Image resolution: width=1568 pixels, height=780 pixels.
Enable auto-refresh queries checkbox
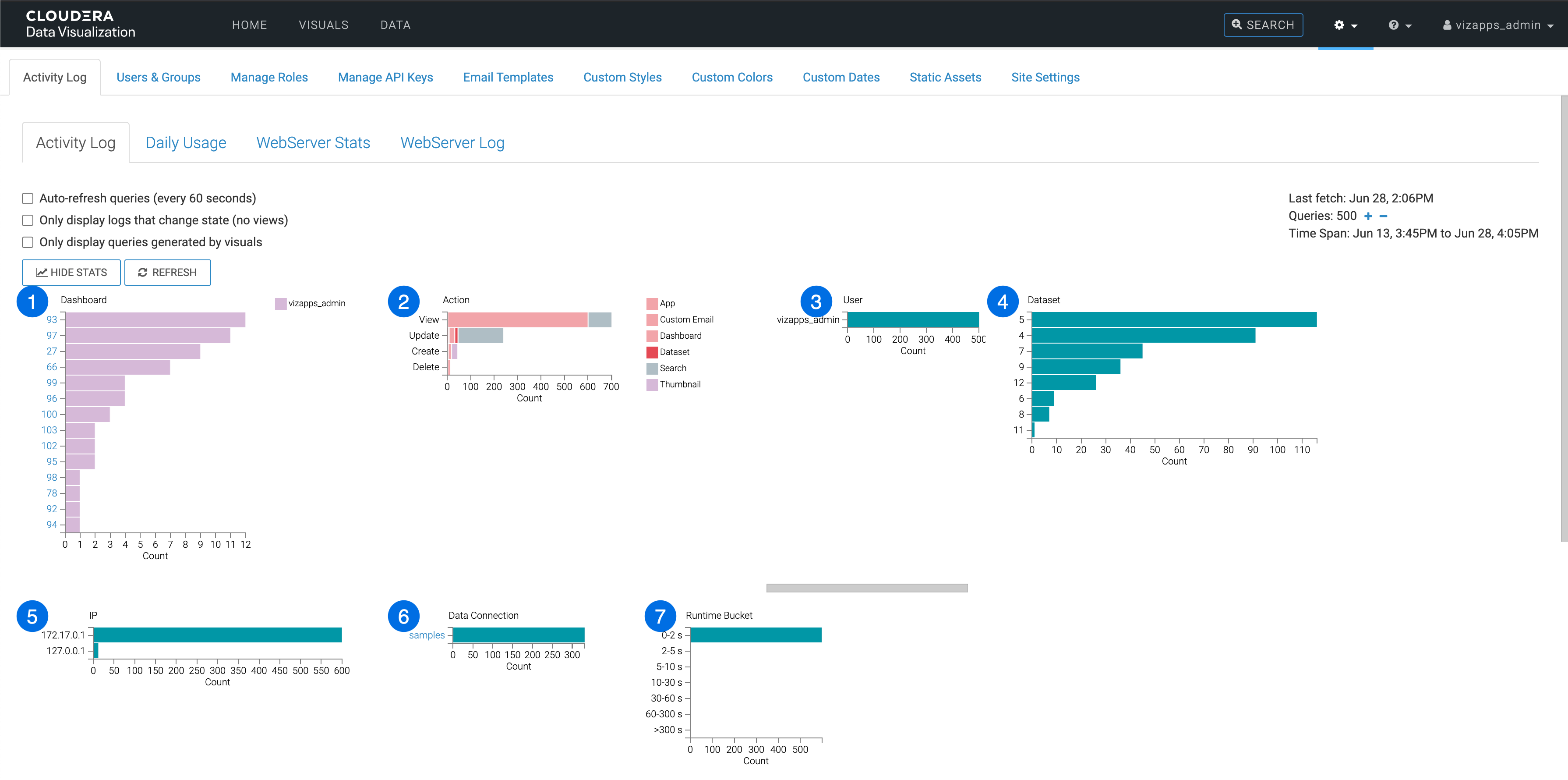[x=28, y=199]
